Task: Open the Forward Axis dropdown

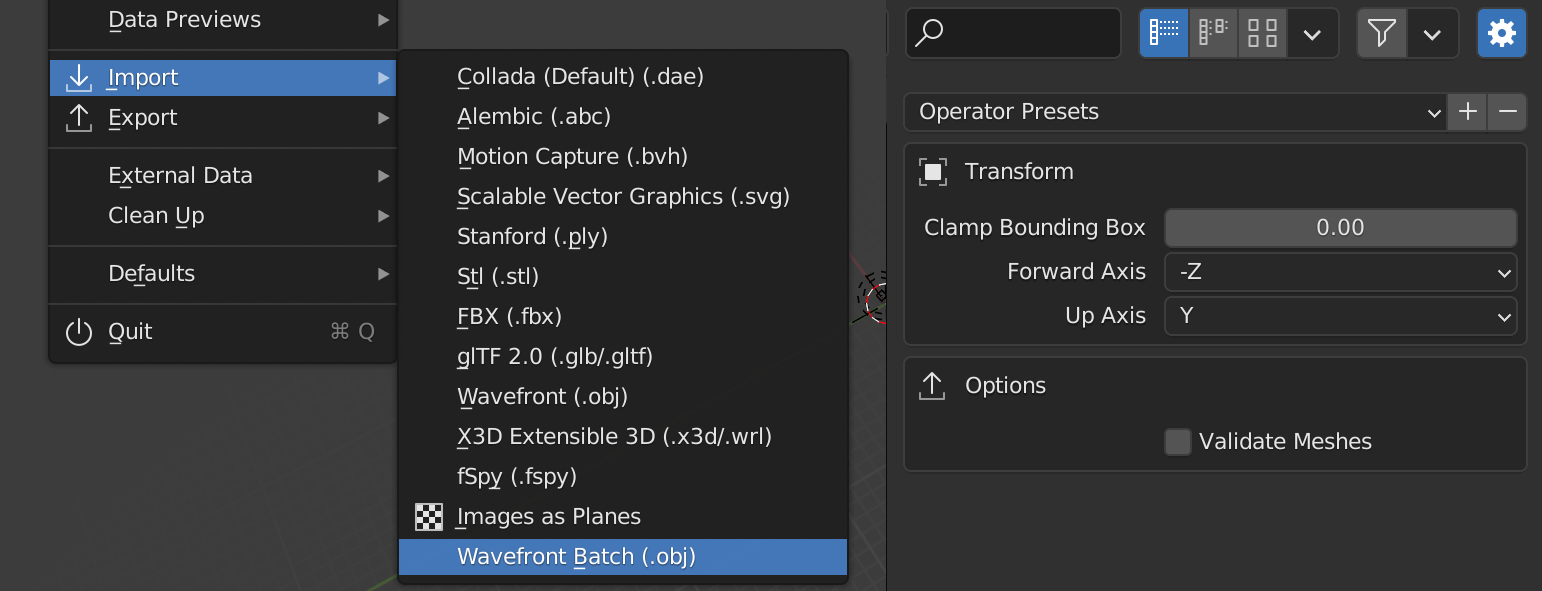Action: 1340,272
